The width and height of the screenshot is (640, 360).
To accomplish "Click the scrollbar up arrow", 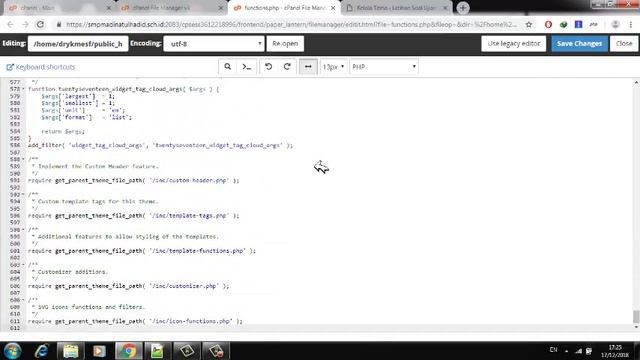I will point(636,82).
